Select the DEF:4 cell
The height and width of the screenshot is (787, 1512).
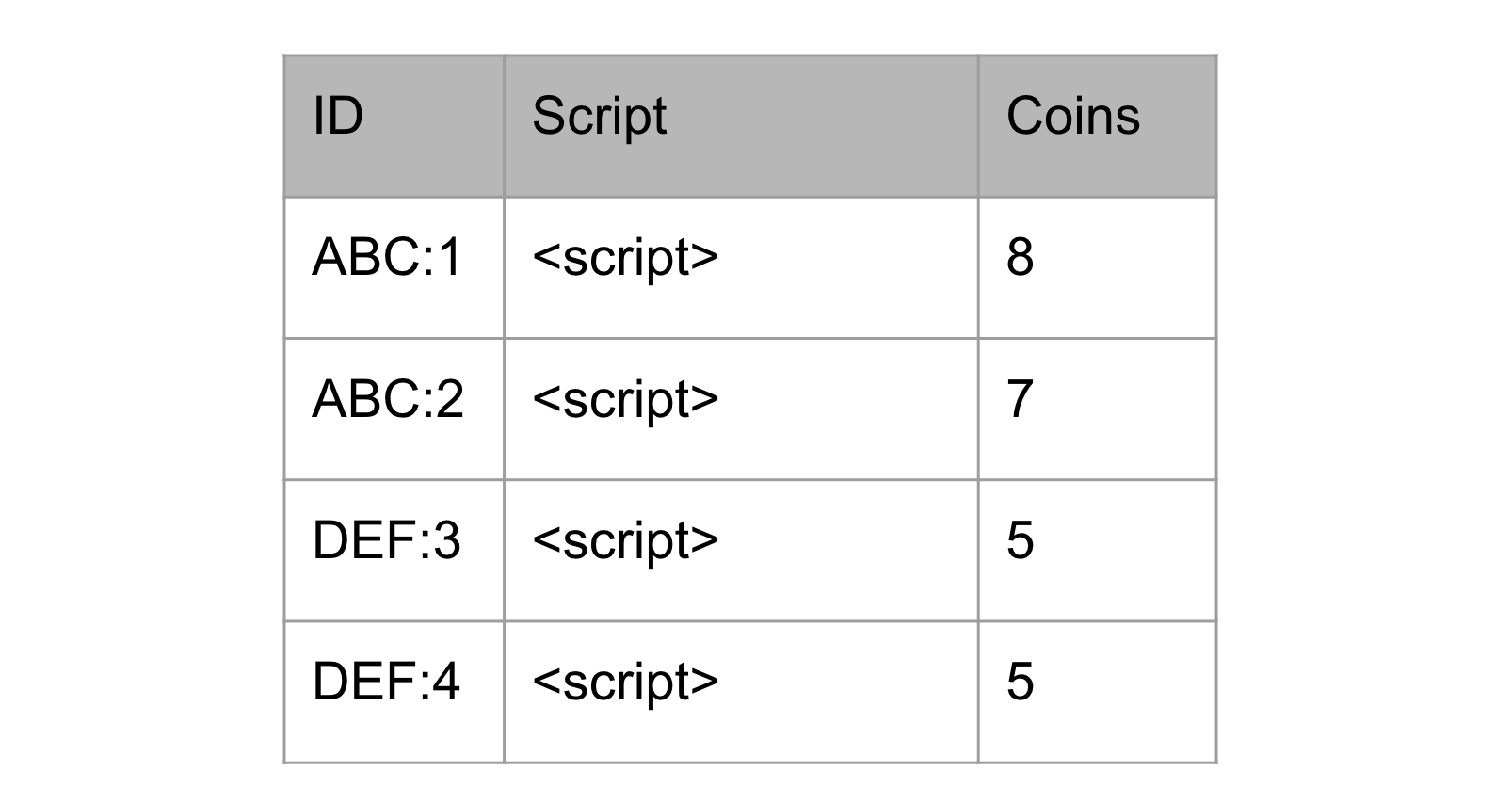(x=394, y=692)
